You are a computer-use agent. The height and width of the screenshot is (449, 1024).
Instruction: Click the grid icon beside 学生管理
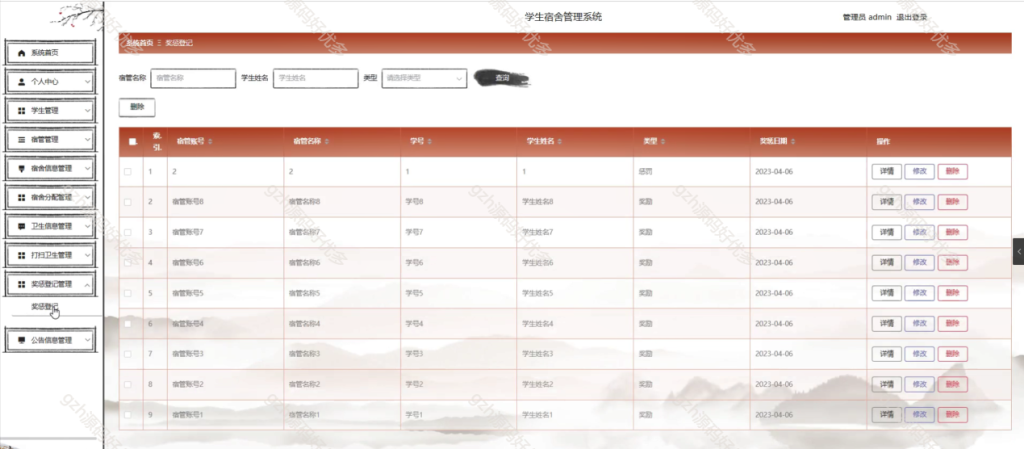[22, 110]
